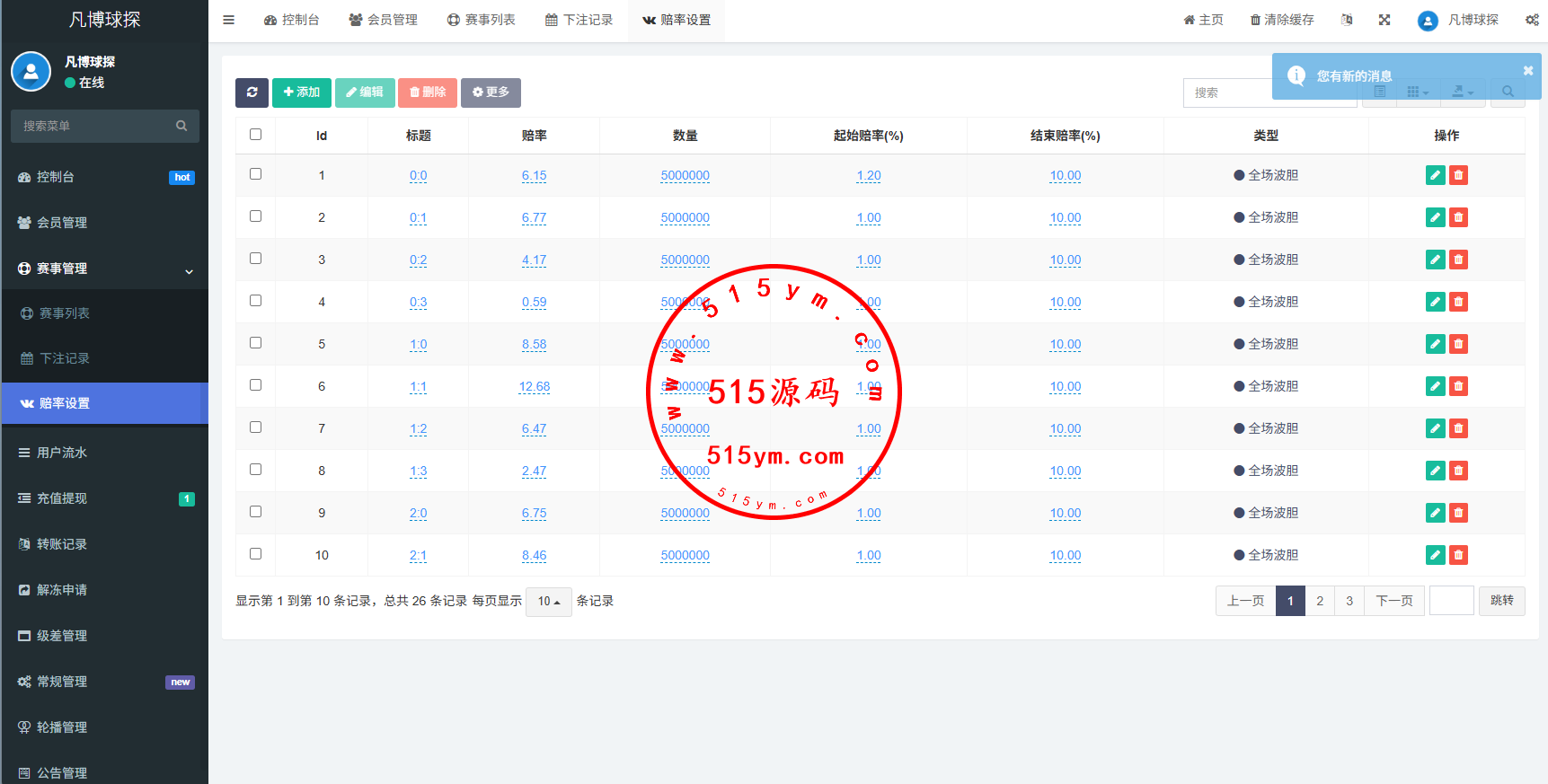Screen dimensions: 1548x784
Task: Switch to the 下注记录 top tab
Action: 579,20
